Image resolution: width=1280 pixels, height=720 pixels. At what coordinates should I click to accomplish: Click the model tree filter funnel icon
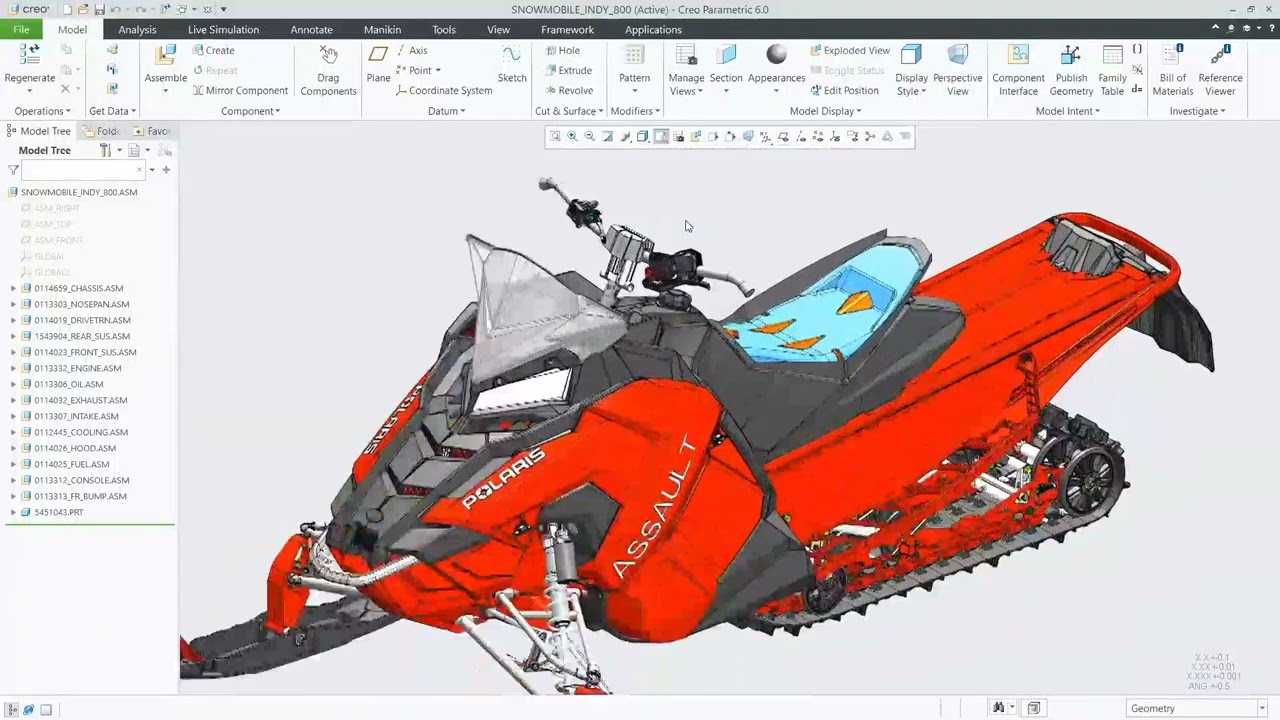click(x=13, y=170)
